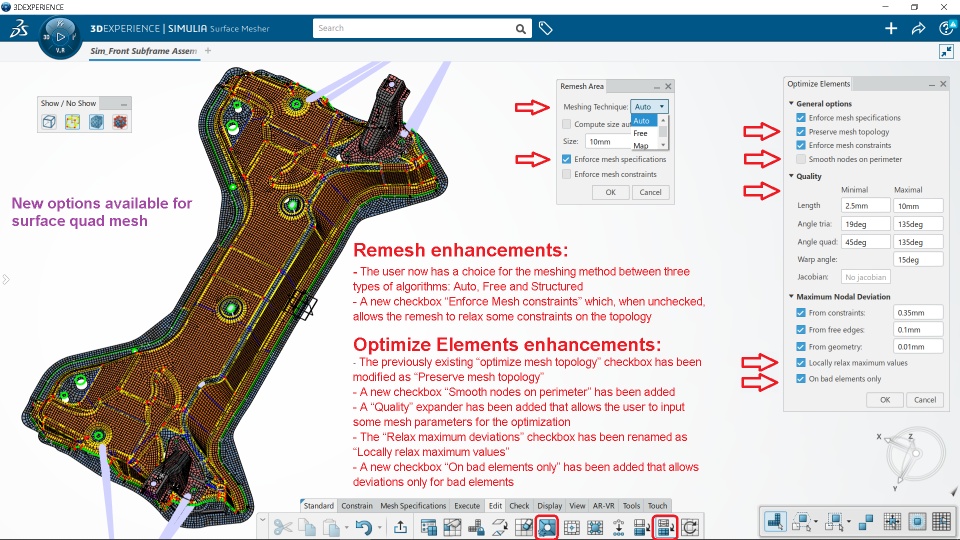Screen dimensions: 960x540
Task: Click the Remesh Area icon highlighted in toolbar
Action: pos(547,527)
